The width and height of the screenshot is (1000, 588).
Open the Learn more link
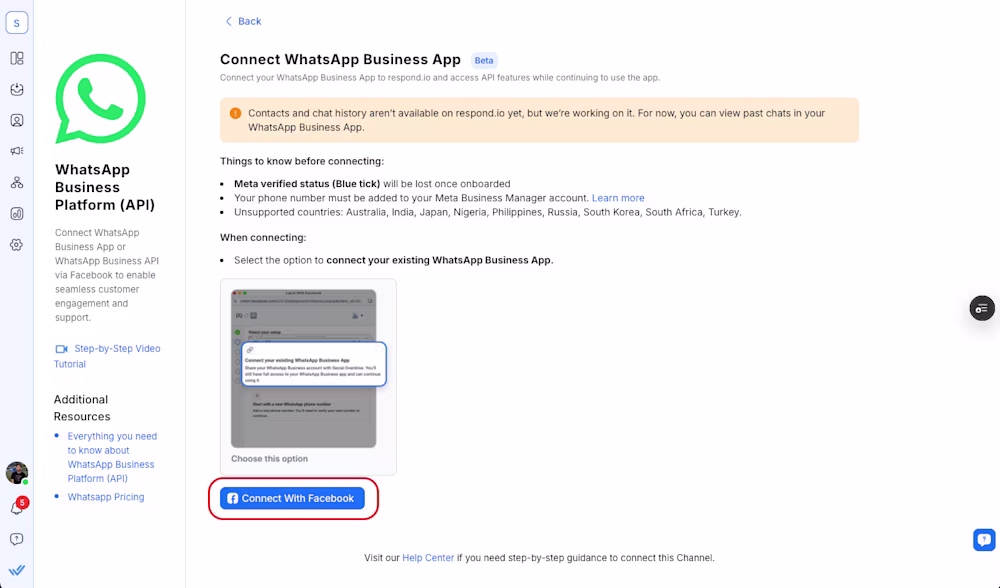coord(618,198)
